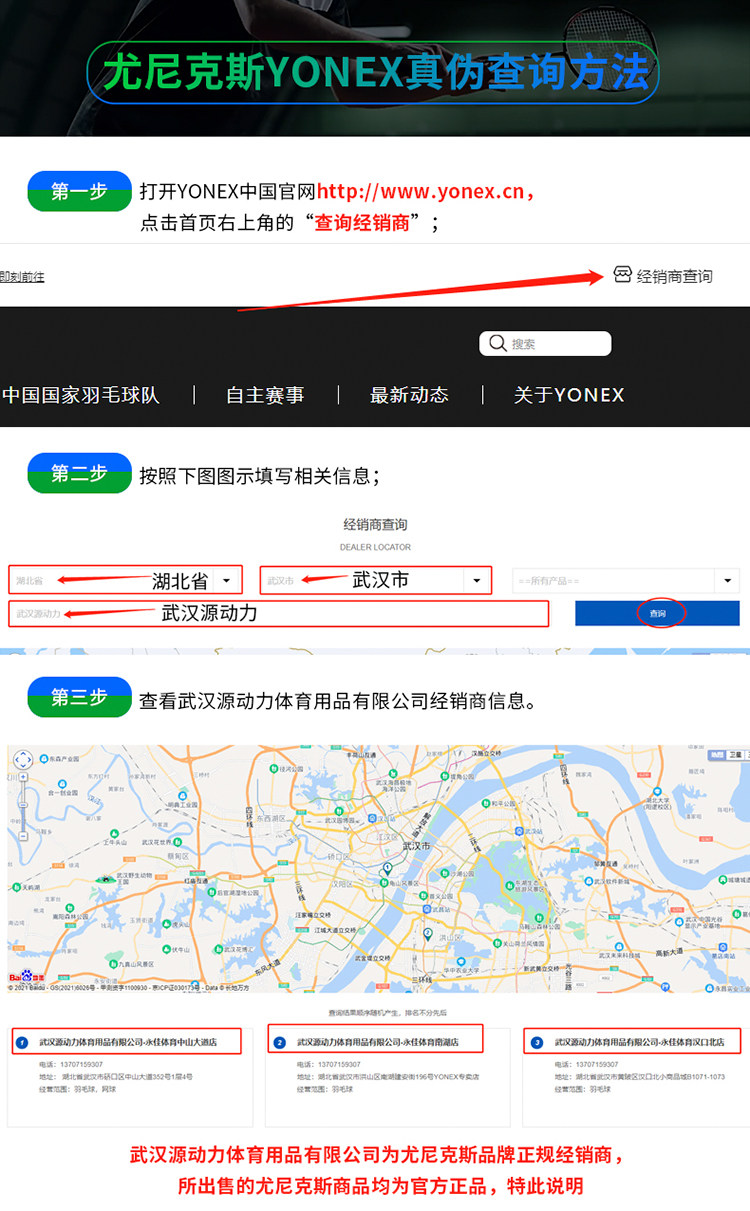Follow the 即刻前往 link

[x=22, y=277]
